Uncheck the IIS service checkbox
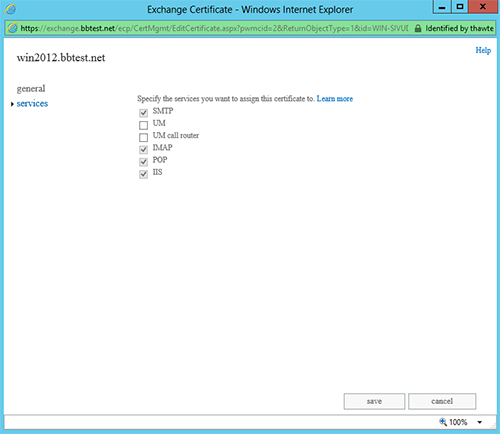The height and width of the screenshot is (434, 500). click(143, 174)
